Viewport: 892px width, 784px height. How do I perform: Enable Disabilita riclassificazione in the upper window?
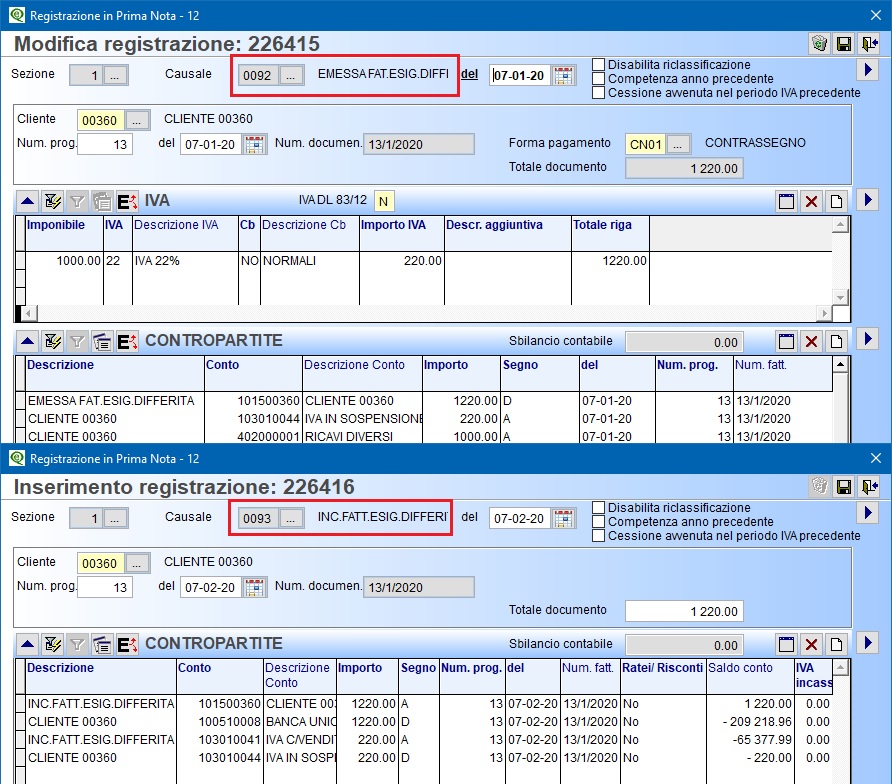point(599,64)
